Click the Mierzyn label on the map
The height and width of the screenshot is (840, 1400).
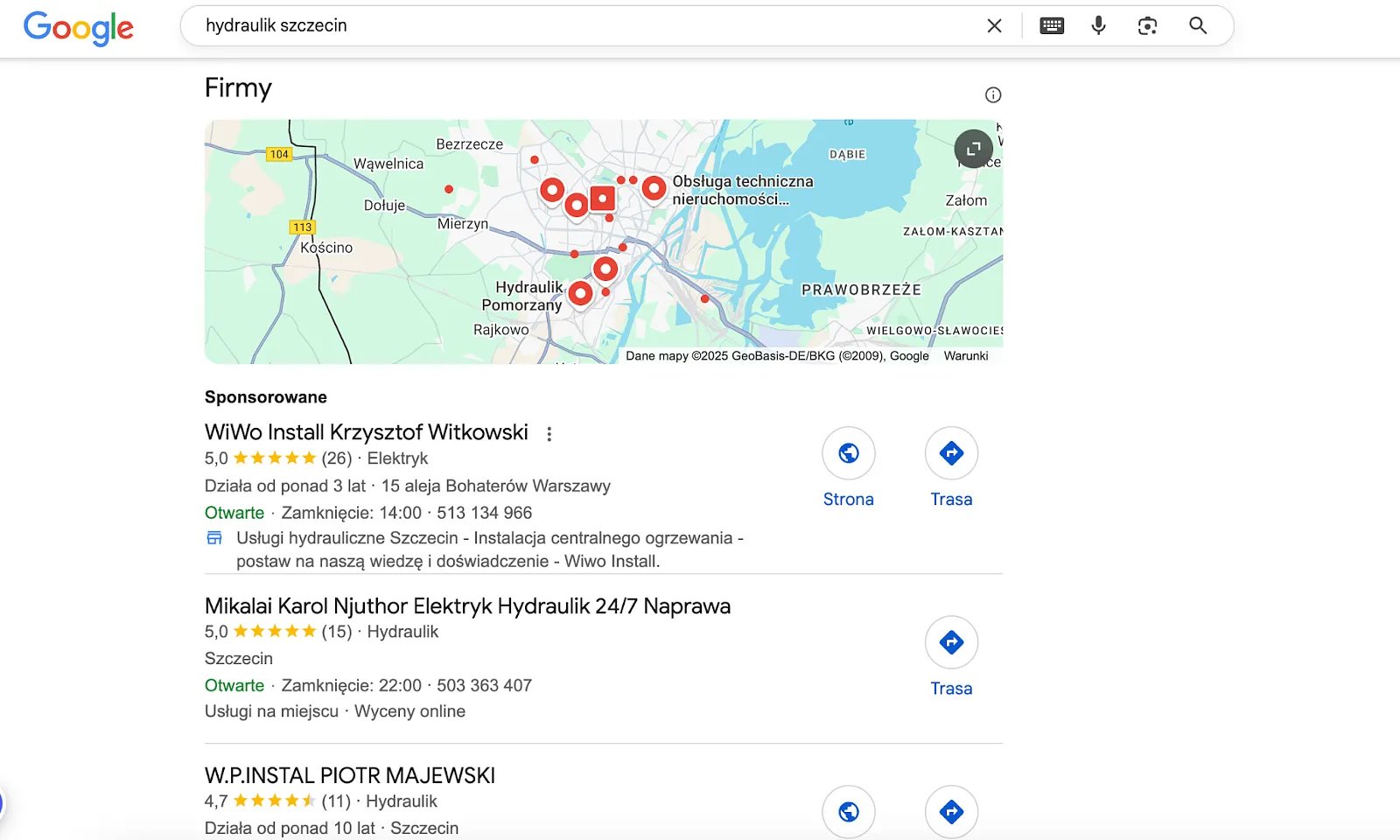pyautogui.click(x=463, y=224)
